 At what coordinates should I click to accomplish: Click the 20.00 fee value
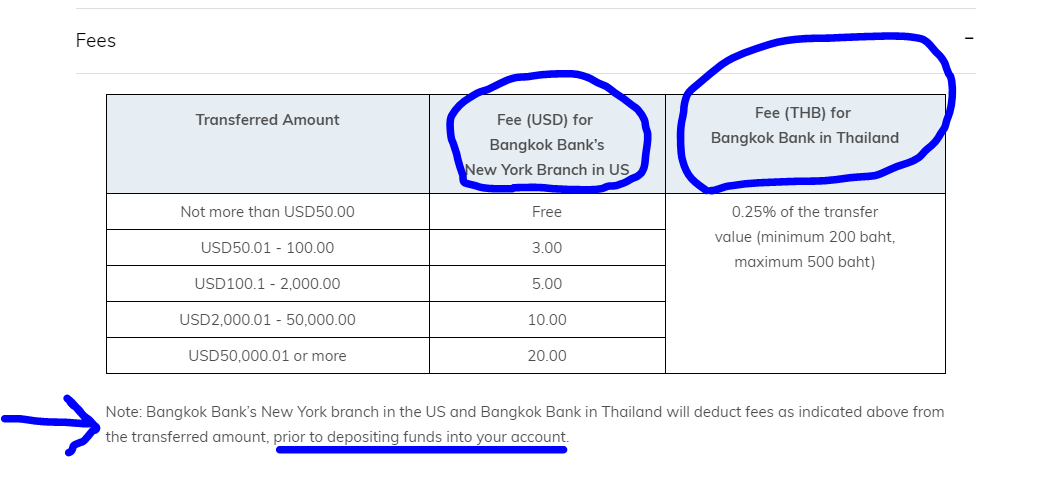pos(547,355)
